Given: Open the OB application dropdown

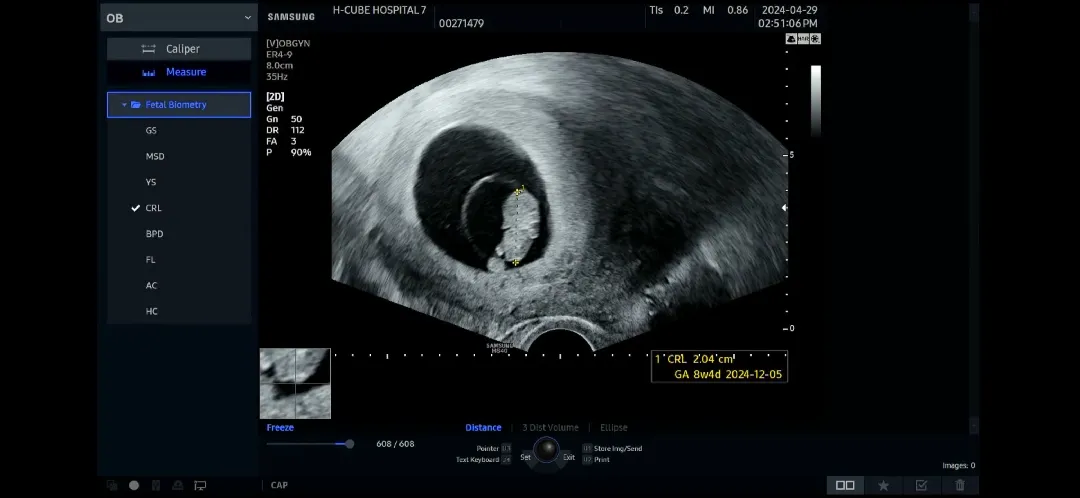Looking at the screenshot, I should coord(179,18).
